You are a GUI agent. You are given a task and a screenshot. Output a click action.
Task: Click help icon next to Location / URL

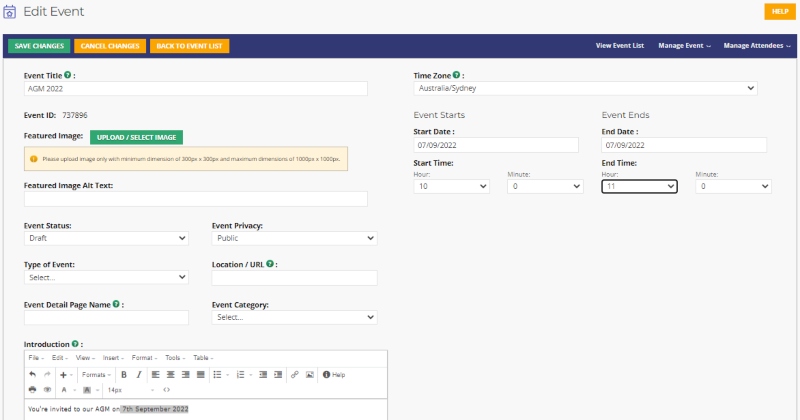click(270, 264)
